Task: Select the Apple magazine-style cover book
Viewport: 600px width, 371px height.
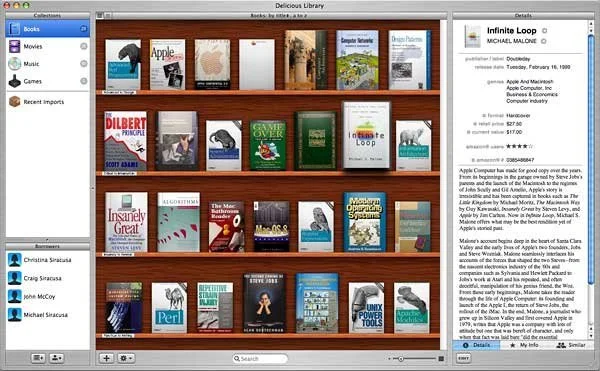Action: tap(168, 64)
